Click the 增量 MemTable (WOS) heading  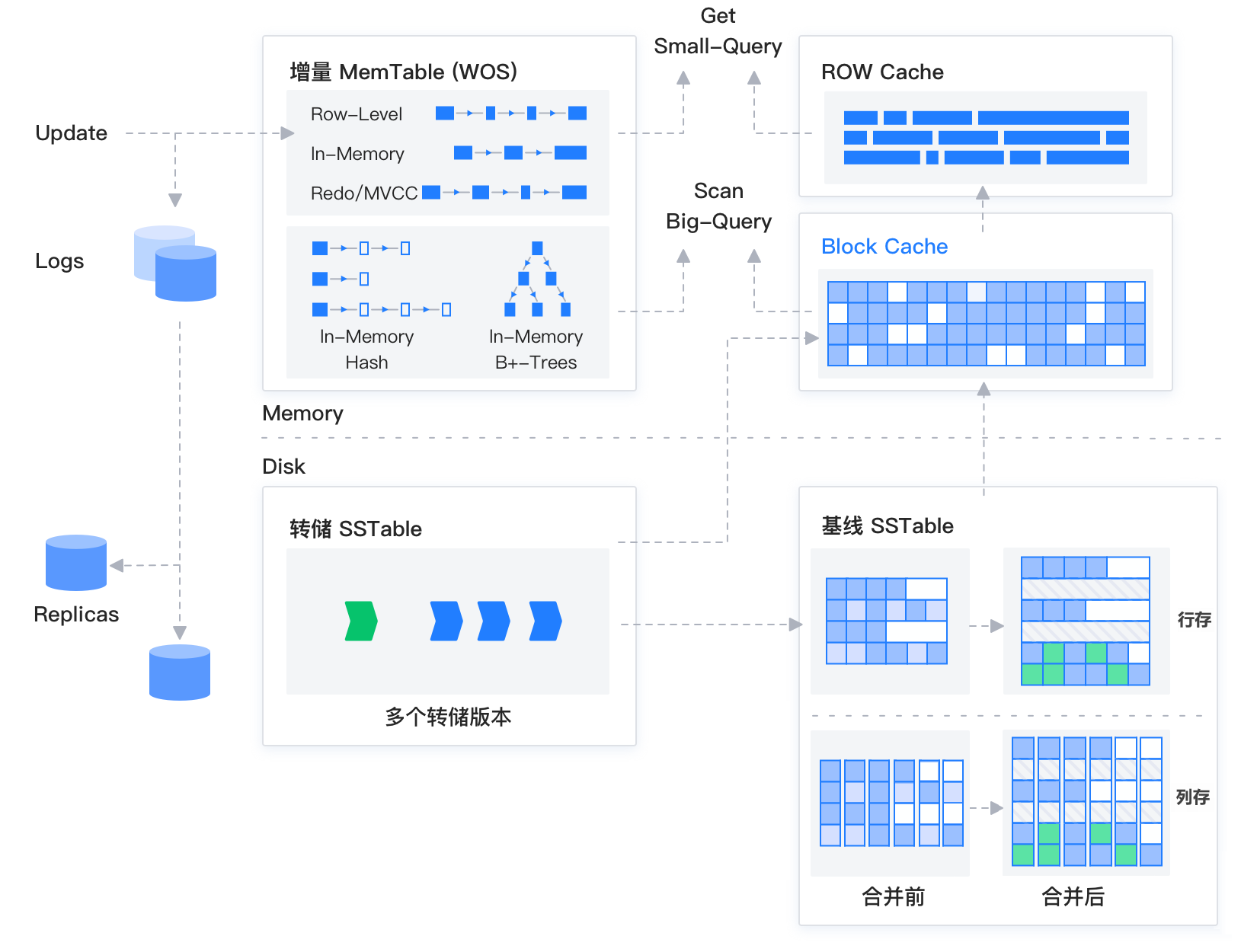404,72
